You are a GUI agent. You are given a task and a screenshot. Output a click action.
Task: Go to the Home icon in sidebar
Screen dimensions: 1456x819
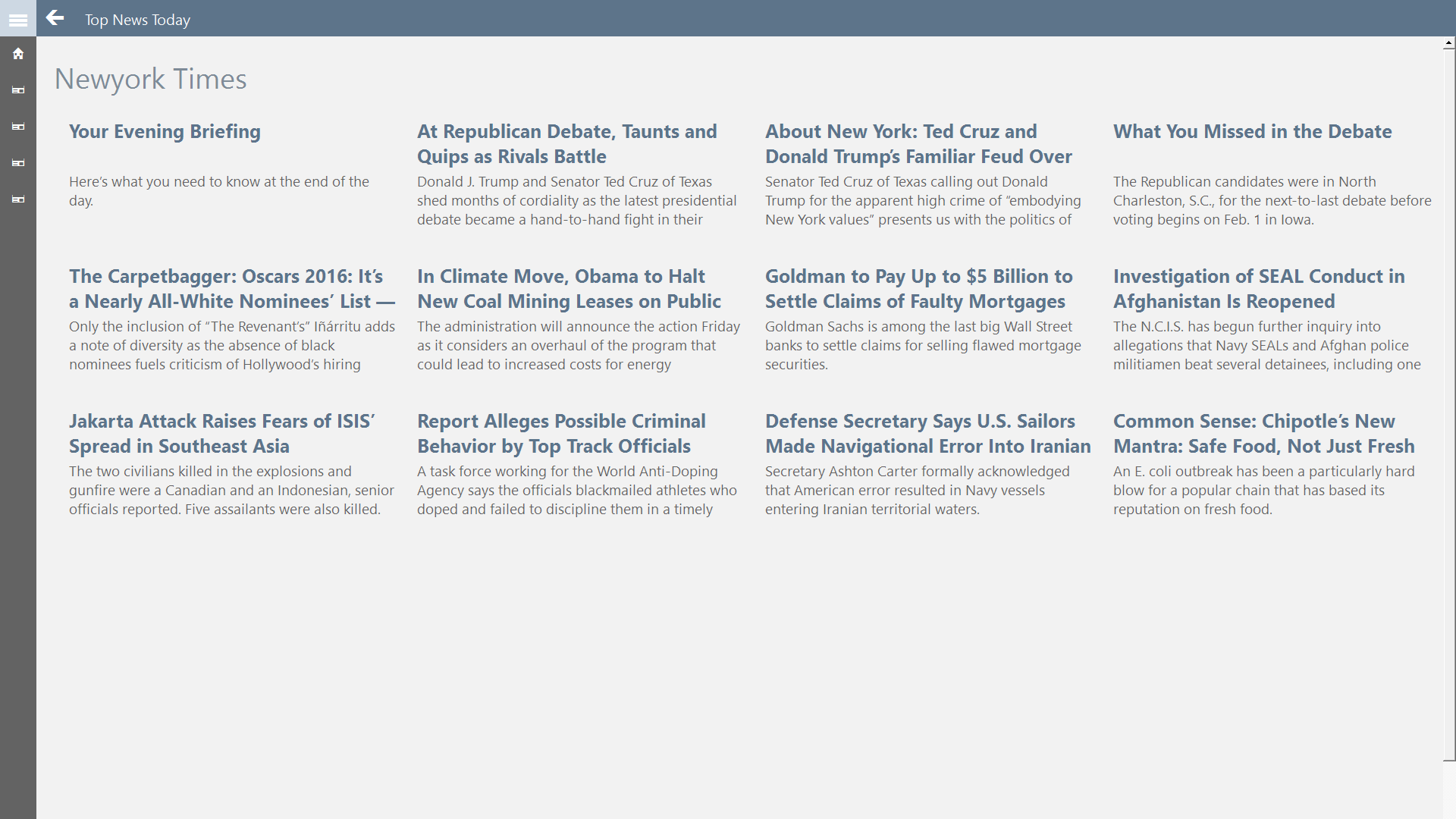[18, 53]
